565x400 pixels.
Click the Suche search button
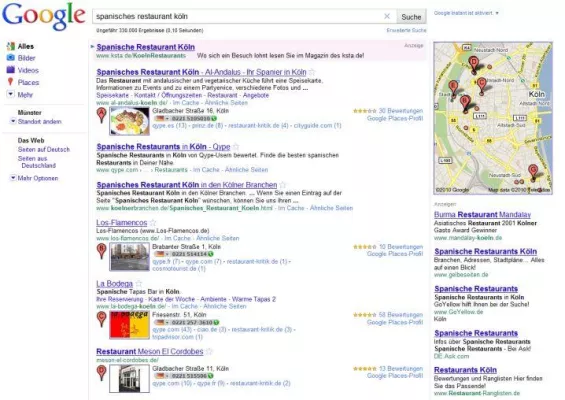click(411, 17)
